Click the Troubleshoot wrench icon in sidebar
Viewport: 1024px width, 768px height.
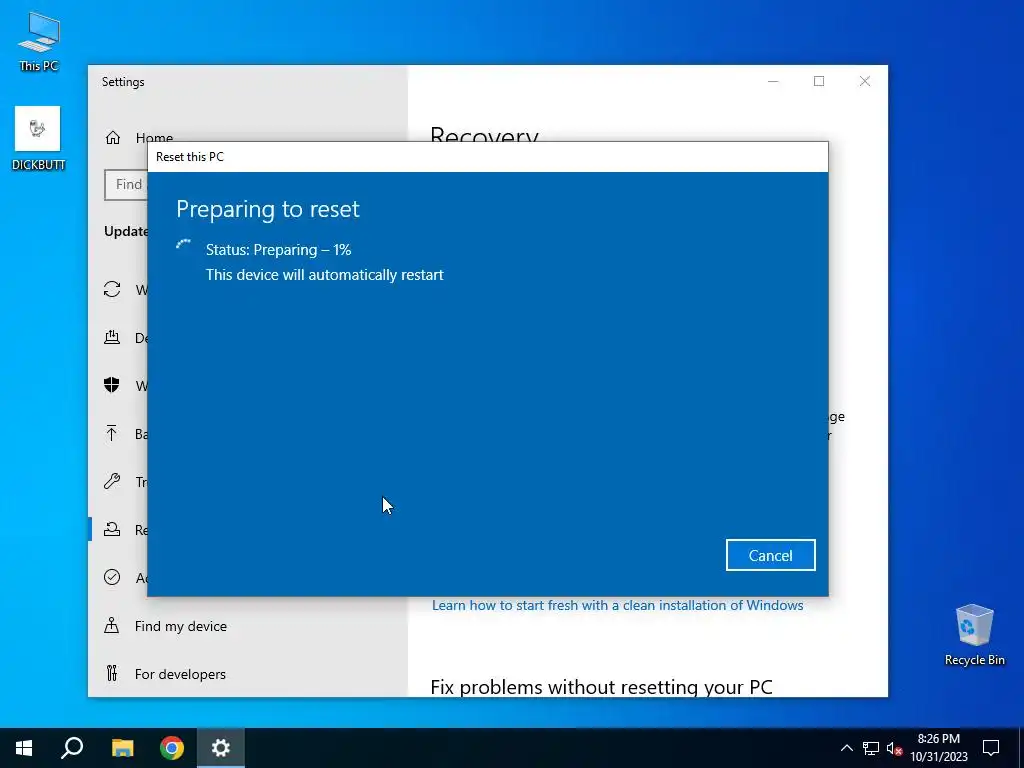(x=112, y=481)
